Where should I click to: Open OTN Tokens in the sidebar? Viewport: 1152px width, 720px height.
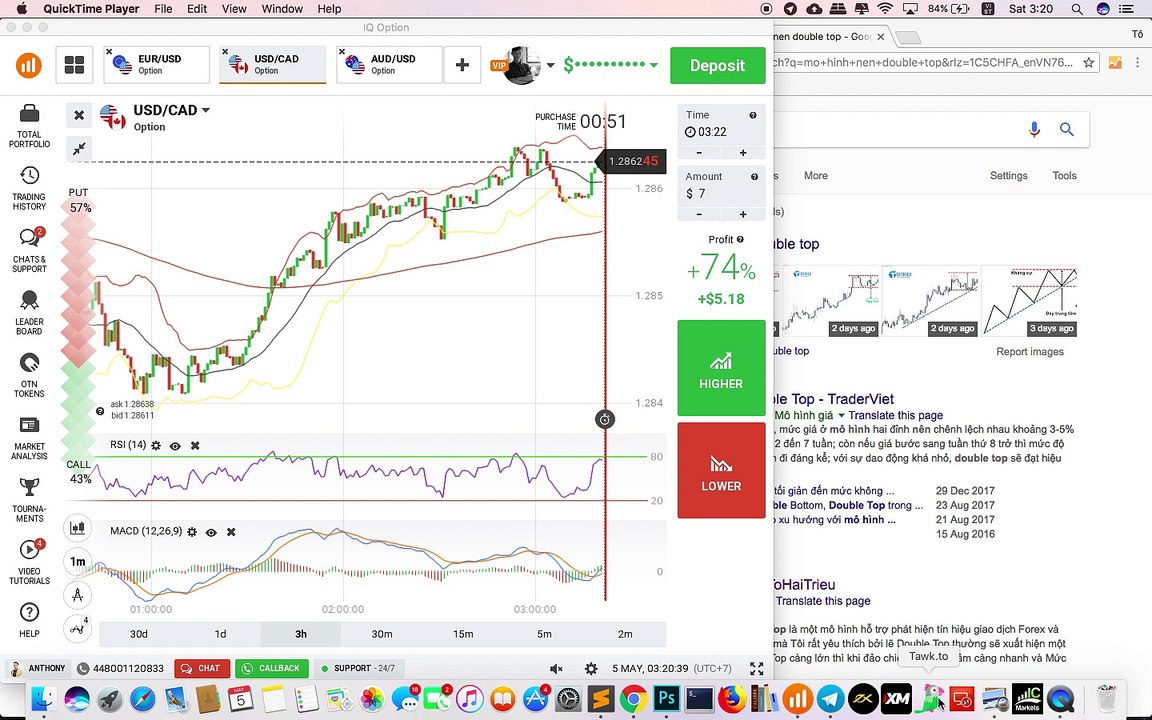point(29,375)
